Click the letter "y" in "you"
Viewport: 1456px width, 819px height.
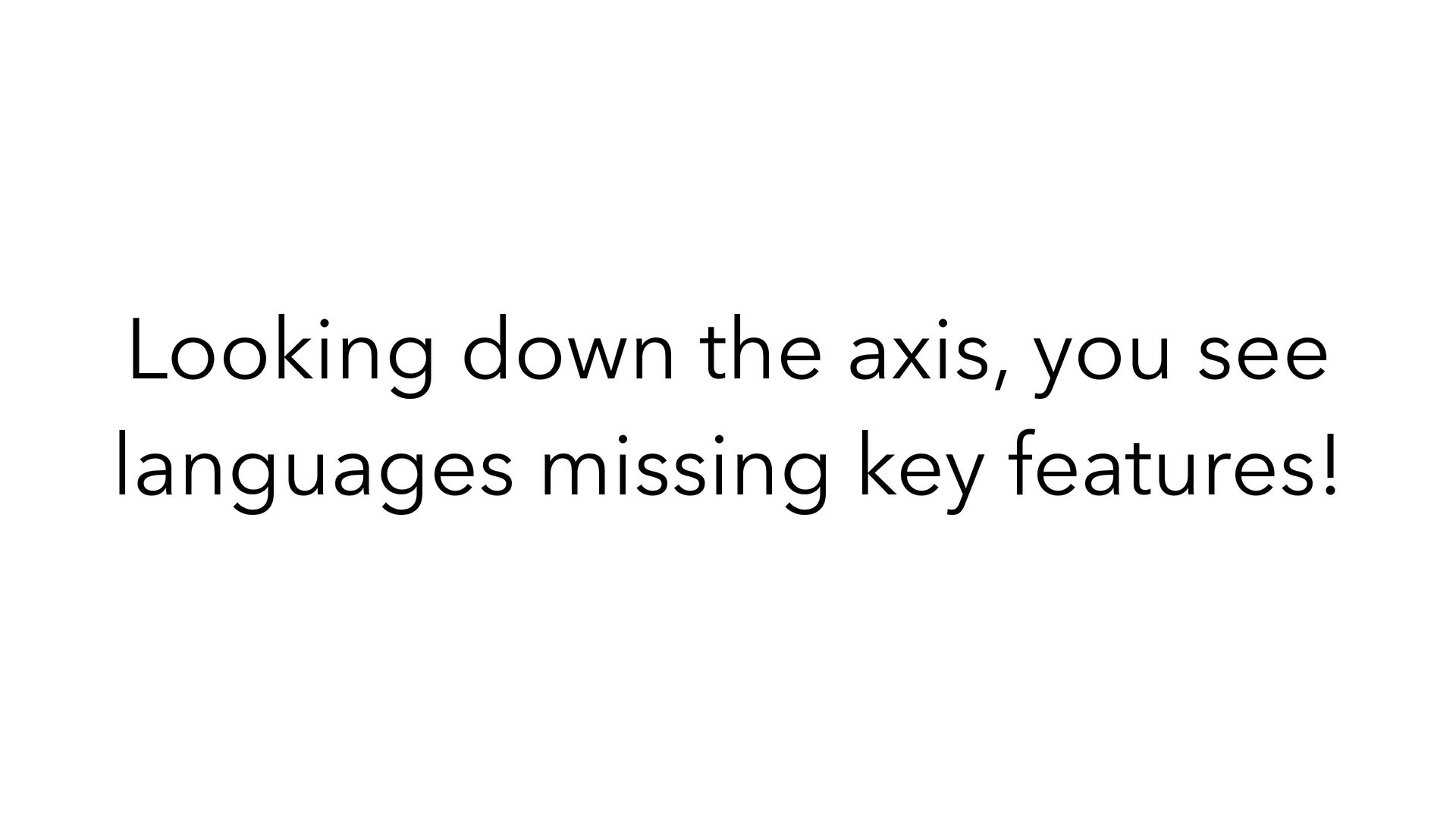(x=1056, y=366)
